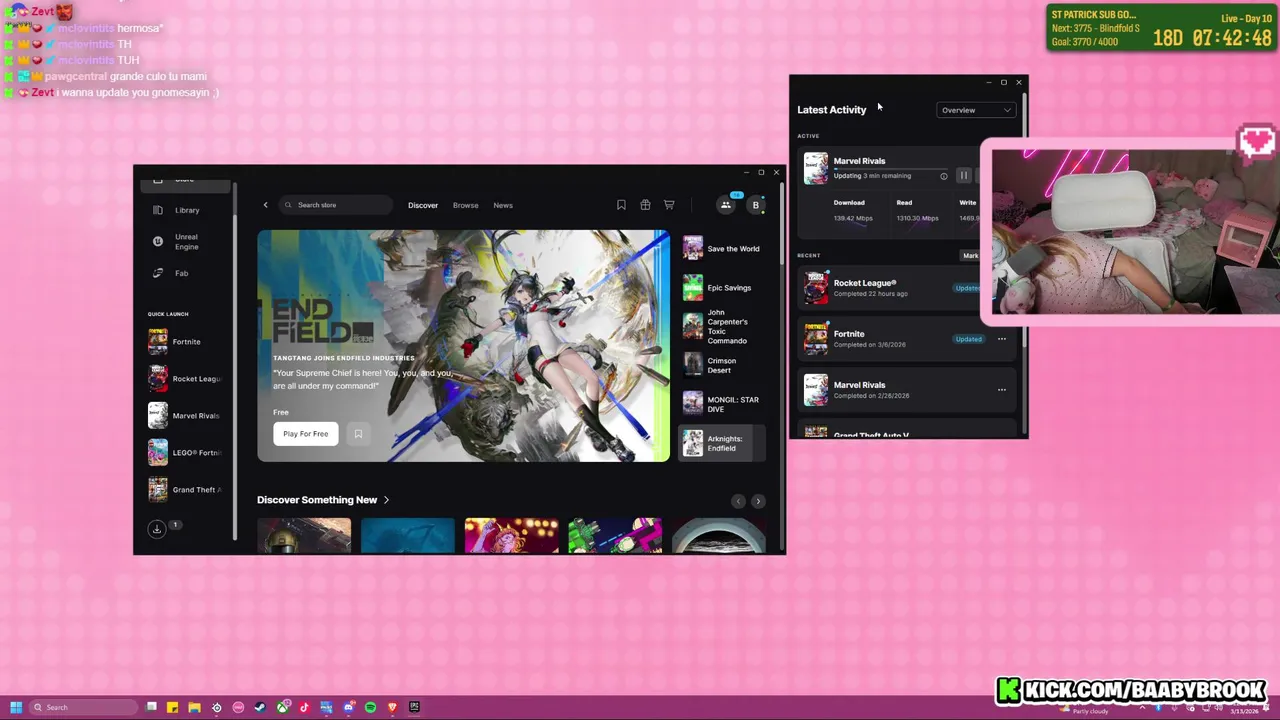Screen dimensions: 1280x720
Task: Open Xbox app from the taskbar
Action: point(282,708)
